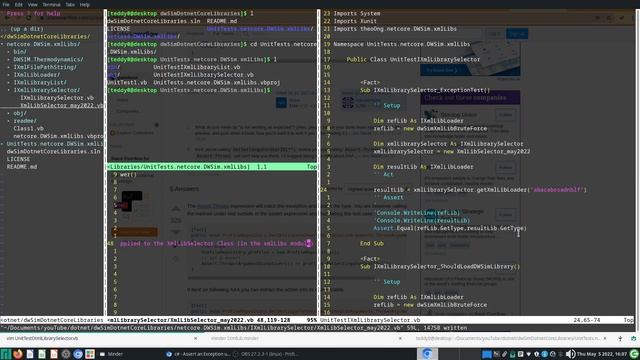Open the Minder window from the taskbar
Screen dimensions: 640x360
111,354
